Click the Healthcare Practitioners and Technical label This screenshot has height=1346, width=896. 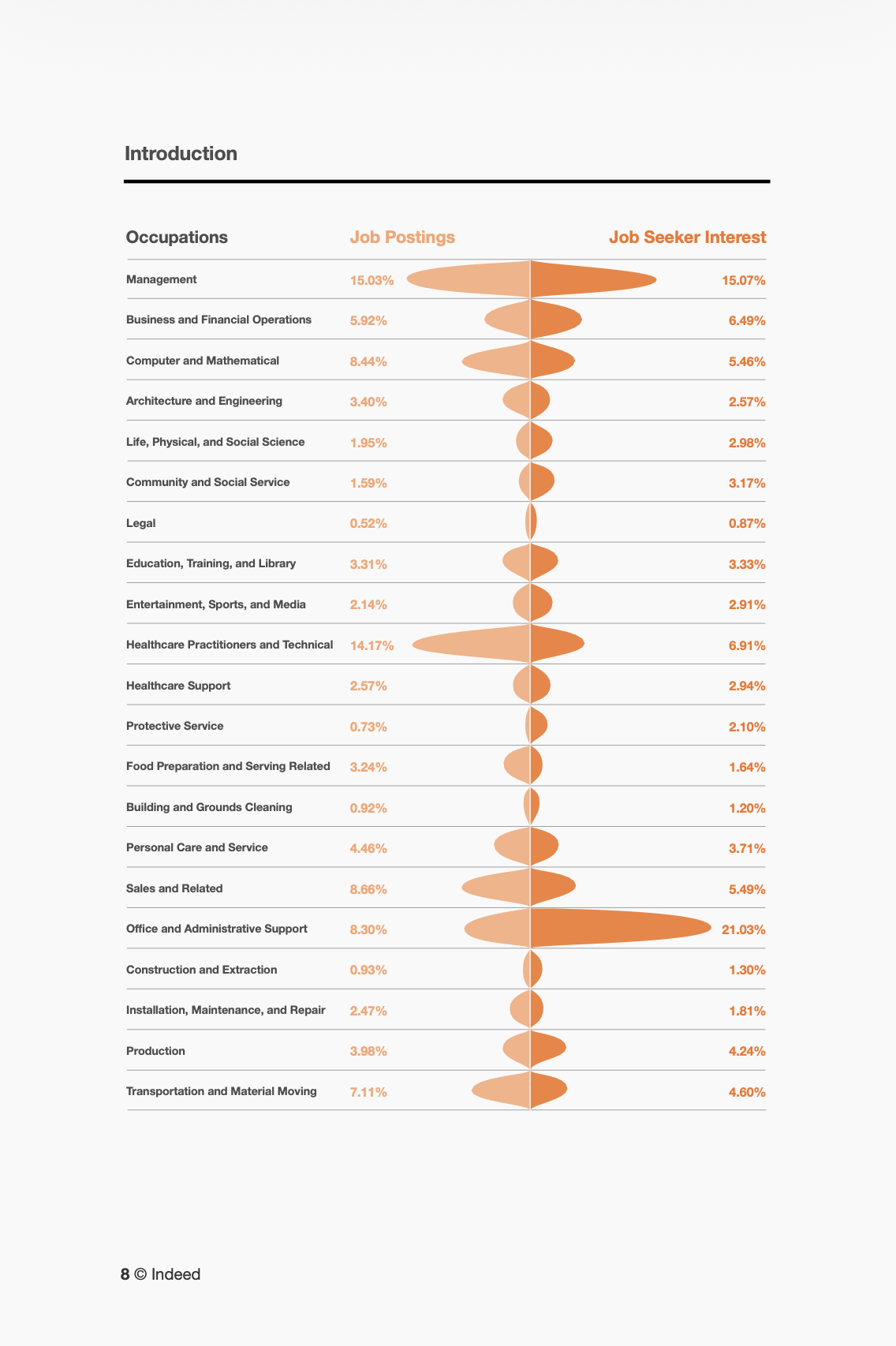pyautogui.click(x=230, y=645)
